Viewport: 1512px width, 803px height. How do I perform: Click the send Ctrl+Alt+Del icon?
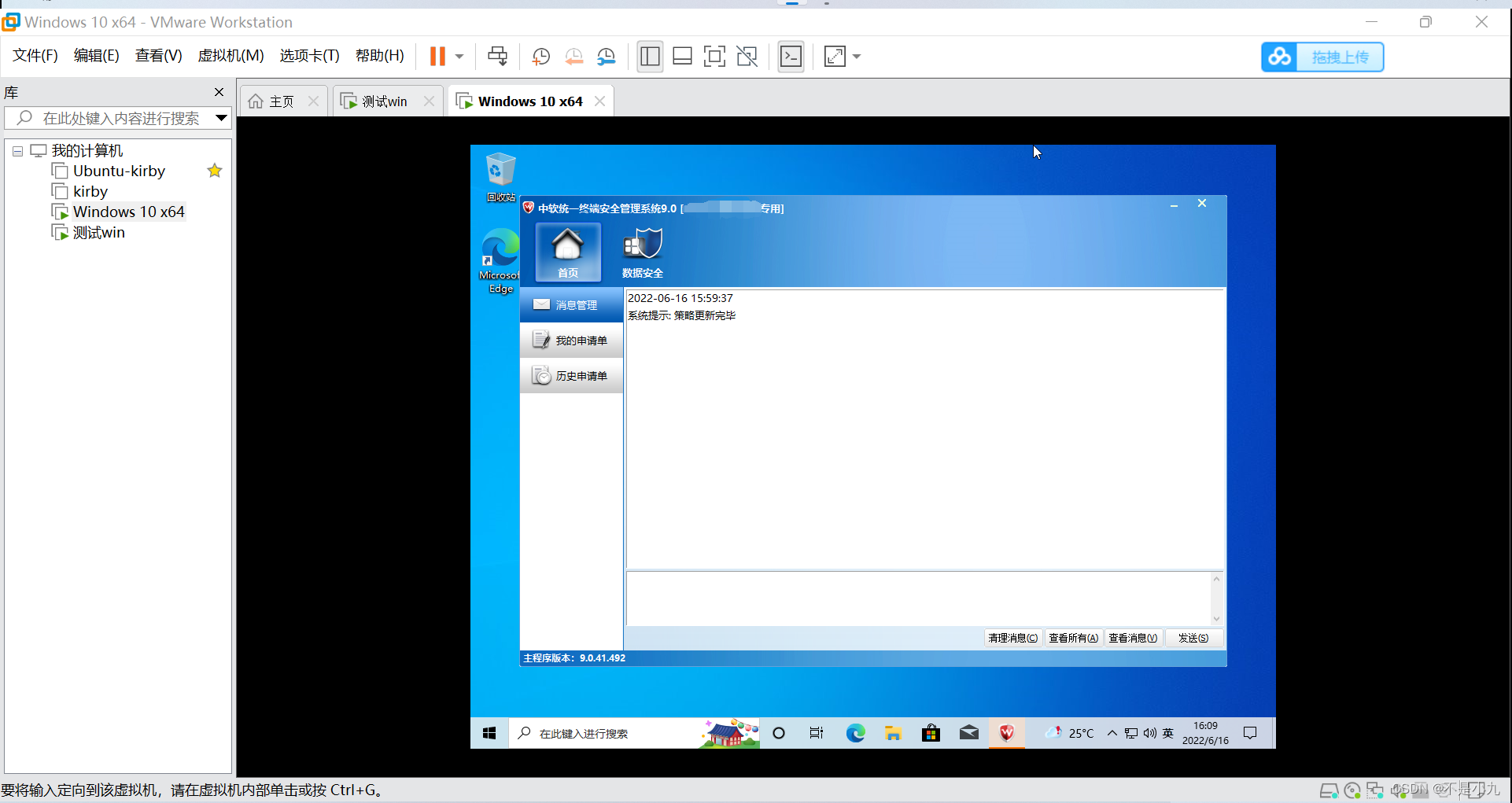497,57
